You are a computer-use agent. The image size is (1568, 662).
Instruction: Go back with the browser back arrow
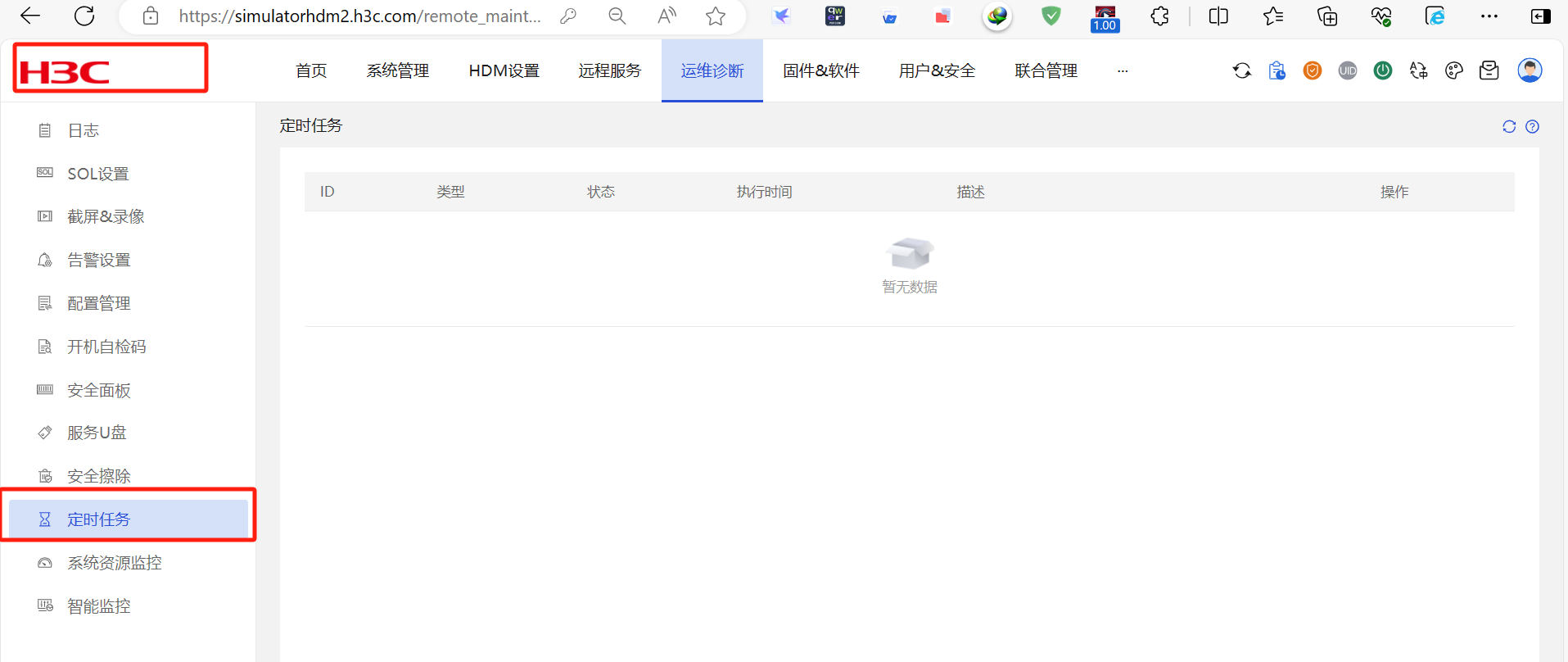pos(30,16)
